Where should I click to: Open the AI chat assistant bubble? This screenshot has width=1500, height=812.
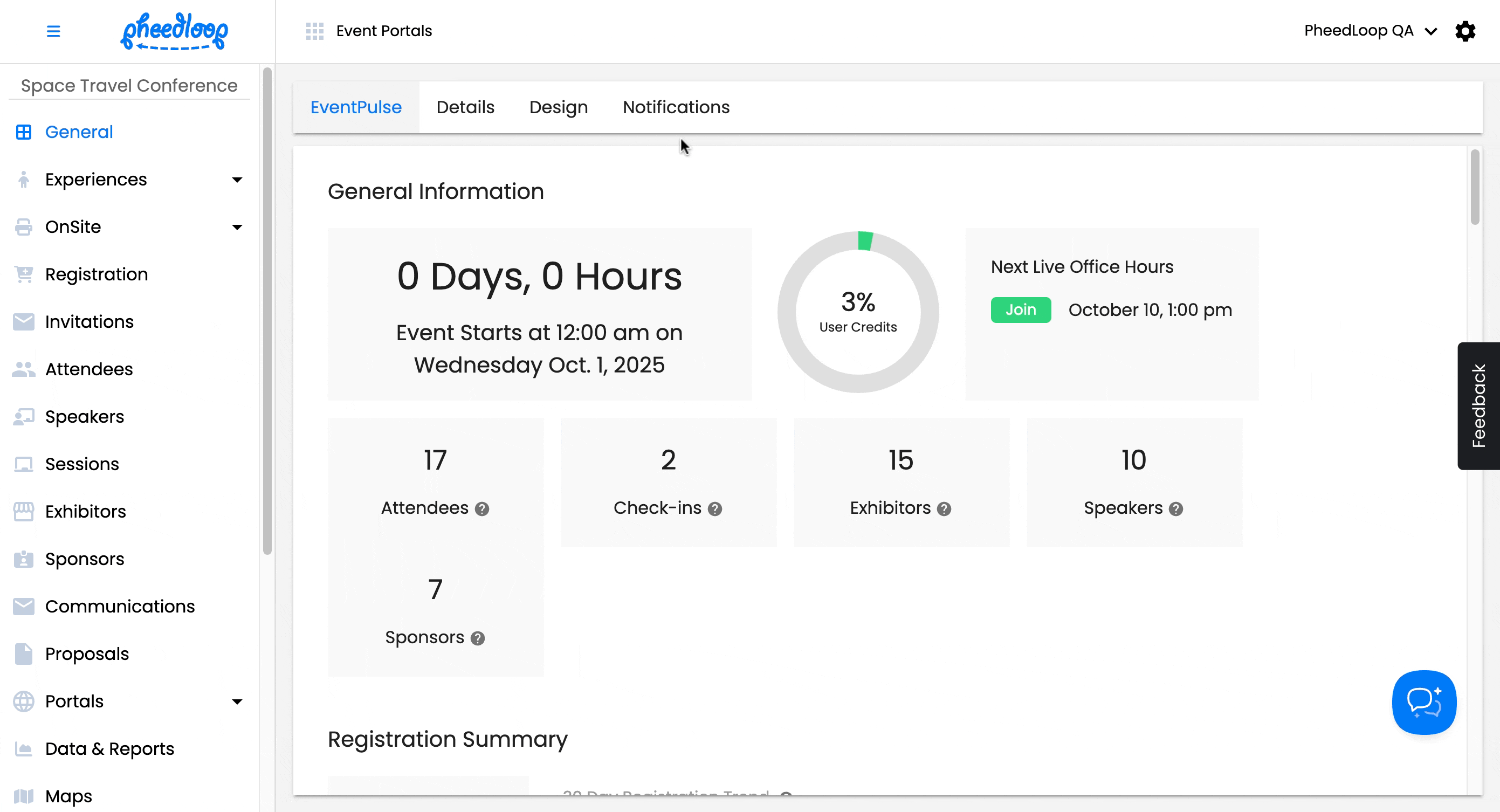[1424, 702]
